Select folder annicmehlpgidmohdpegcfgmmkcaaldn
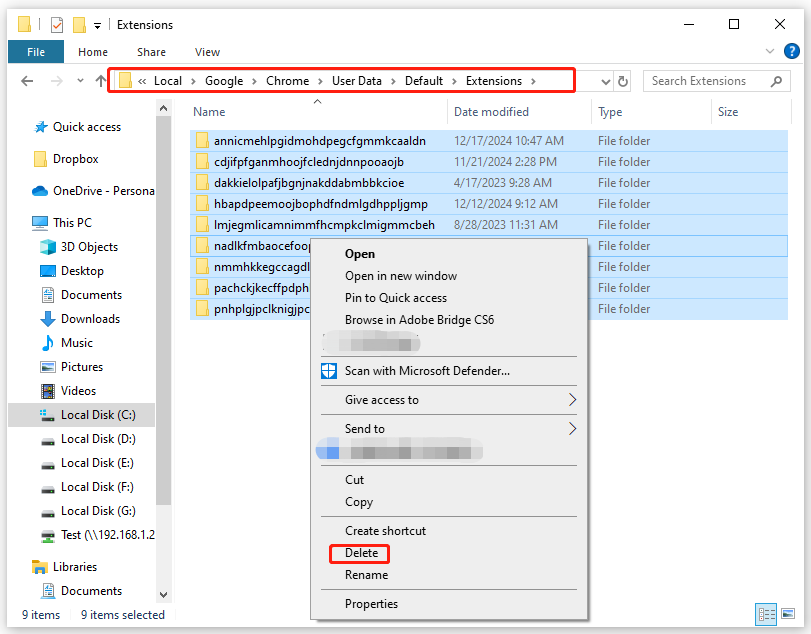This screenshot has height=634, width=811. 489,141
